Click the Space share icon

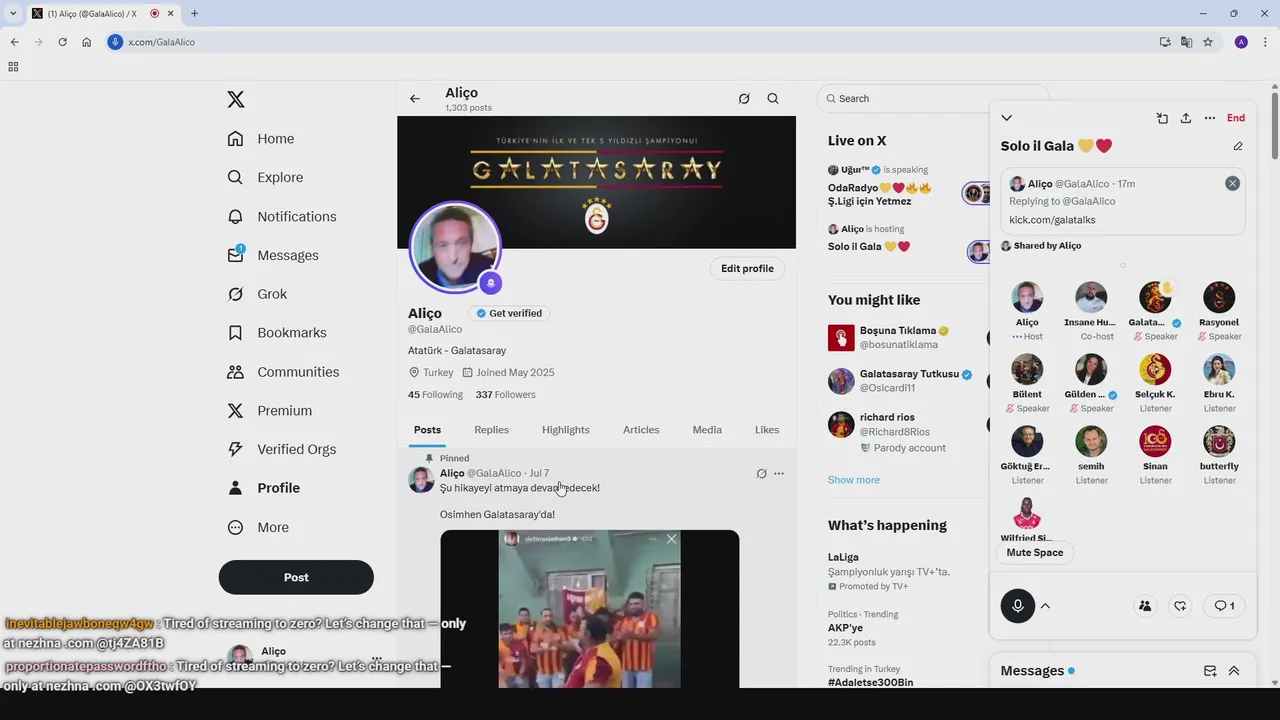click(x=1186, y=118)
